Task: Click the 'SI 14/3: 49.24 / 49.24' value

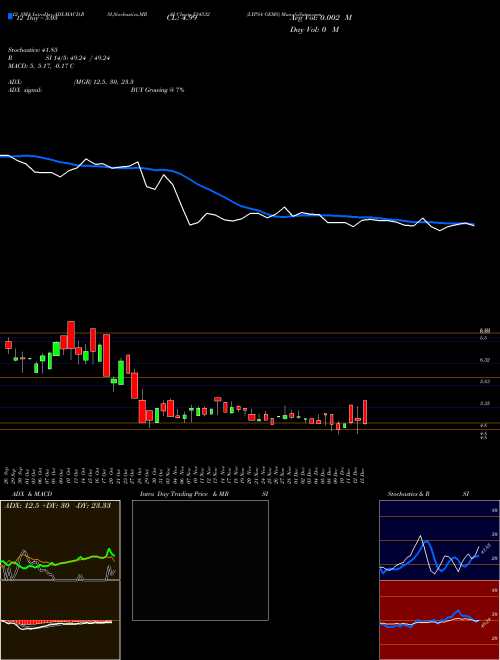Action: click(x=78, y=58)
